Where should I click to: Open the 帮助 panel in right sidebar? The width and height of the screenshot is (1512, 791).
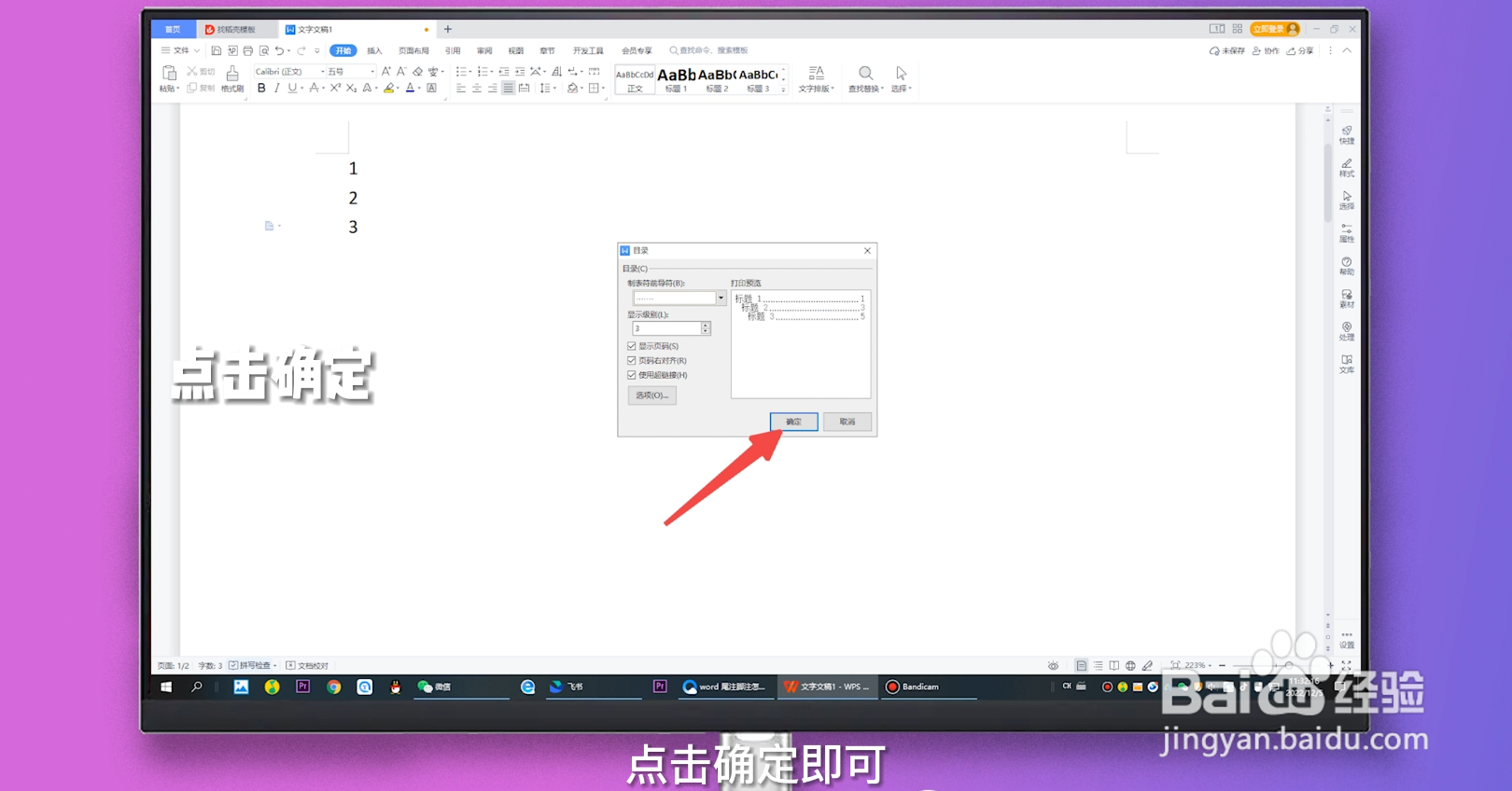point(1347,266)
